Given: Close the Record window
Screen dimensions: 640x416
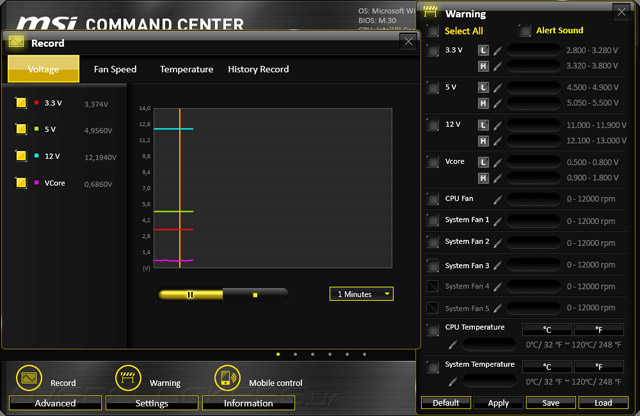Looking at the screenshot, I should [x=409, y=41].
